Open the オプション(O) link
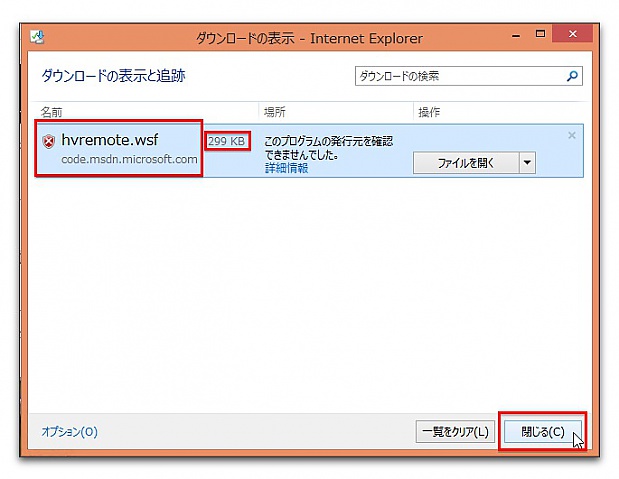The width and height of the screenshot is (619, 479). point(69,431)
